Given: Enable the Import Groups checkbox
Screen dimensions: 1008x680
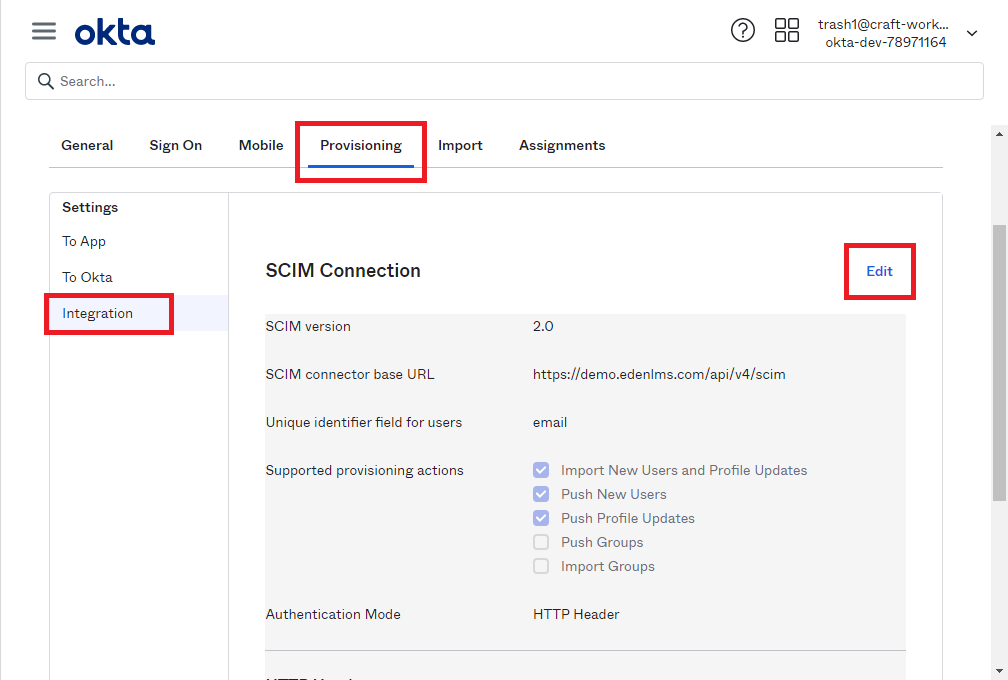Looking at the screenshot, I should [x=541, y=566].
